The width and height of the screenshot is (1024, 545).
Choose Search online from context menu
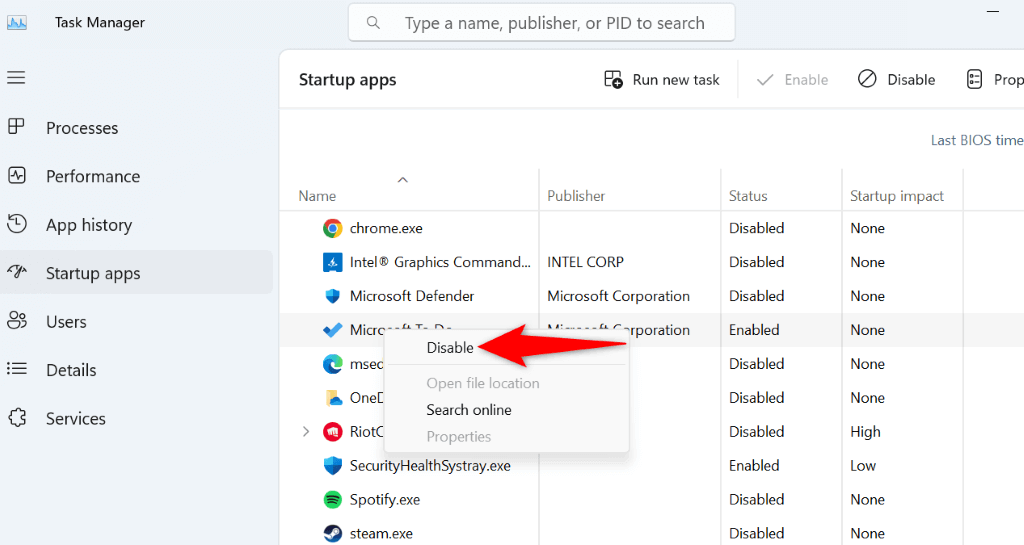point(469,410)
